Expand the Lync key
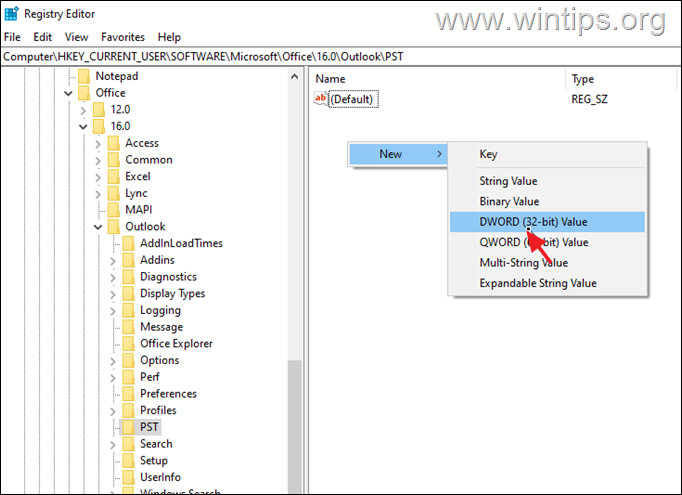The width and height of the screenshot is (682, 495). point(98,194)
